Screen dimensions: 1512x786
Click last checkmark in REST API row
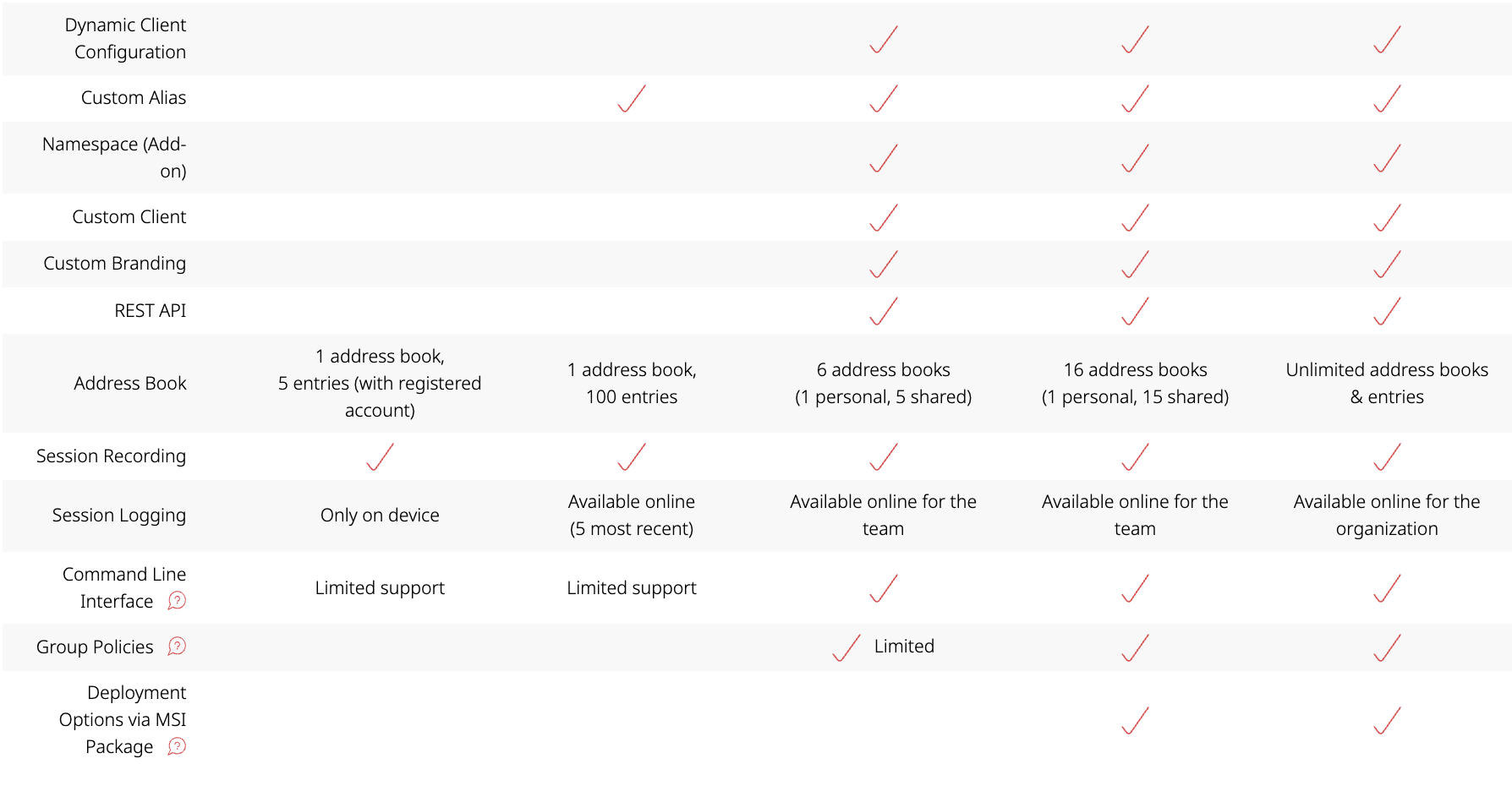[x=1387, y=311]
